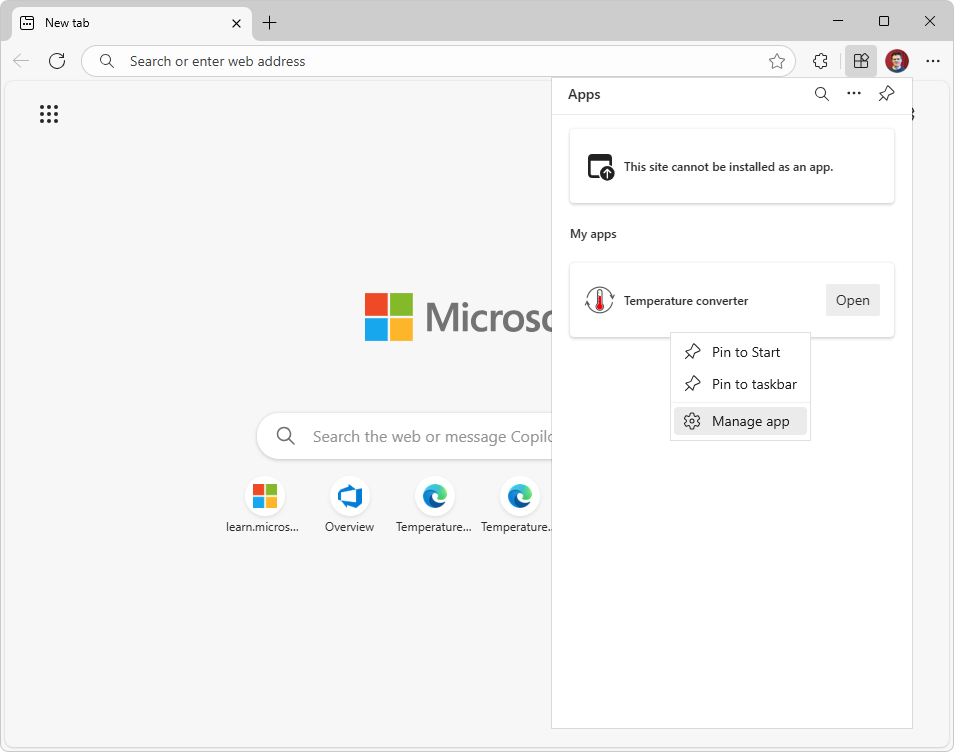Viewport: 954px width, 752px height.
Task: Open the favorites star in the address bar
Action: pyautogui.click(x=777, y=61)
